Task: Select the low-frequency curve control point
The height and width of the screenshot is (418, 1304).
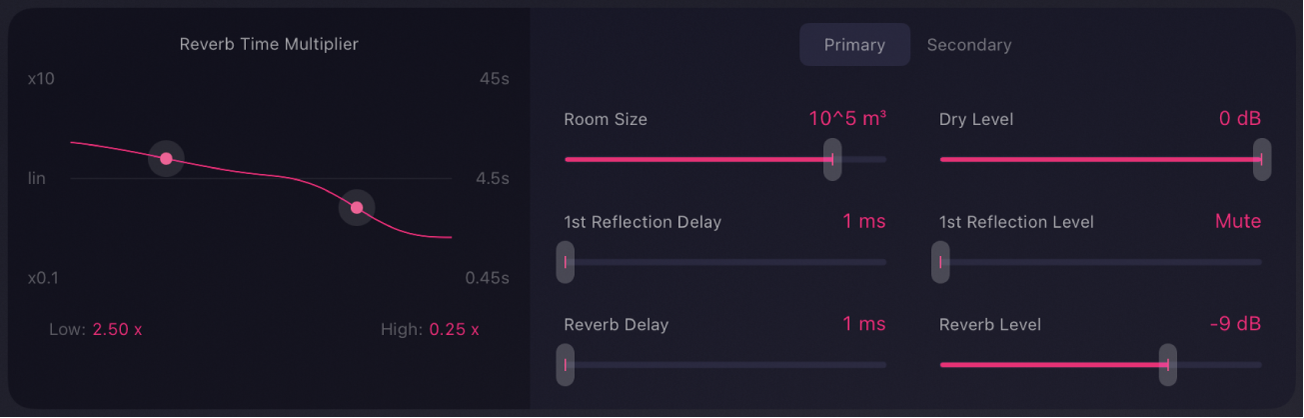Action: pyautogui.click(x=166, y=159)
